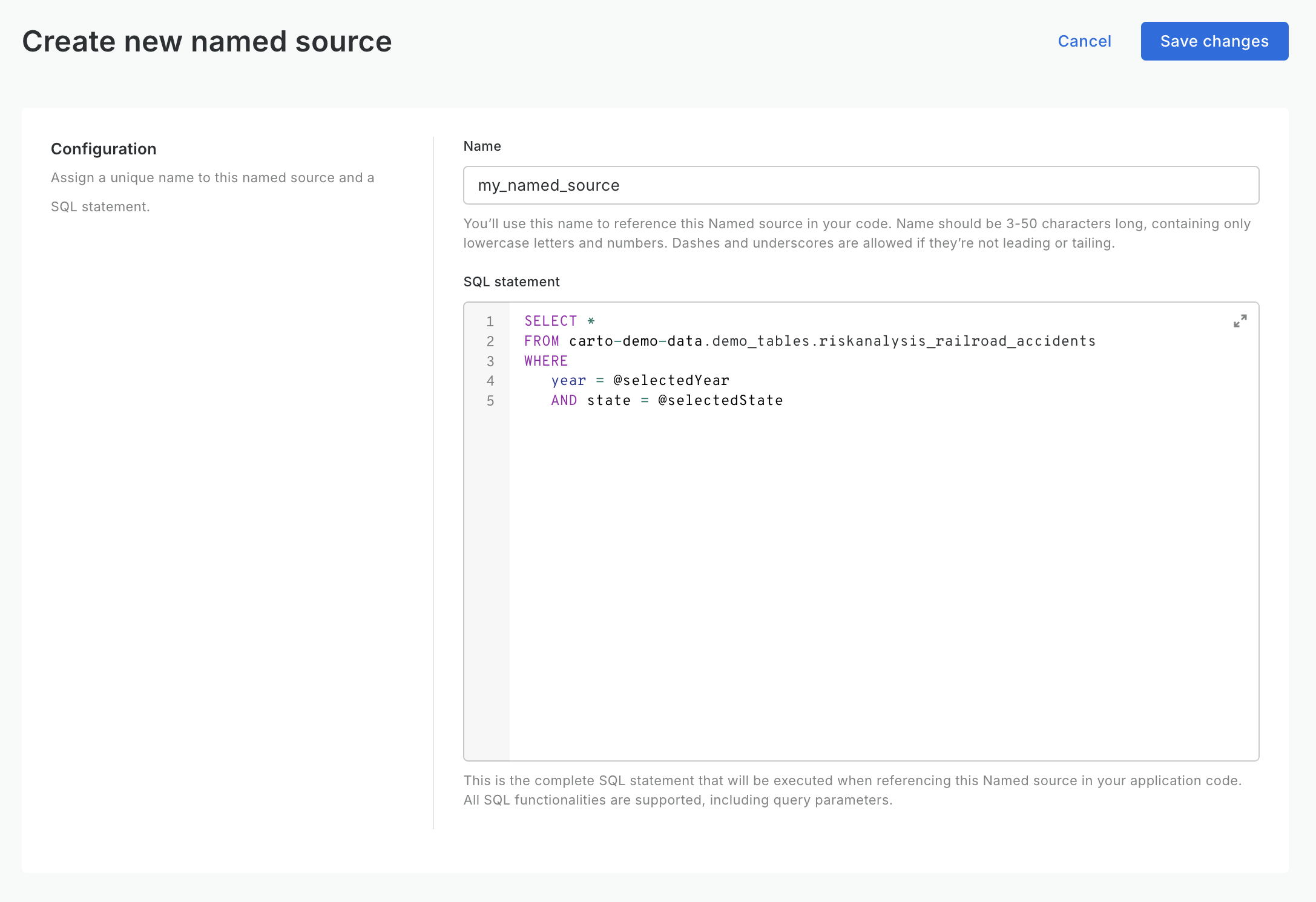
Task: Click the AND keyword in SQL
Action: (x=564, y=401)
